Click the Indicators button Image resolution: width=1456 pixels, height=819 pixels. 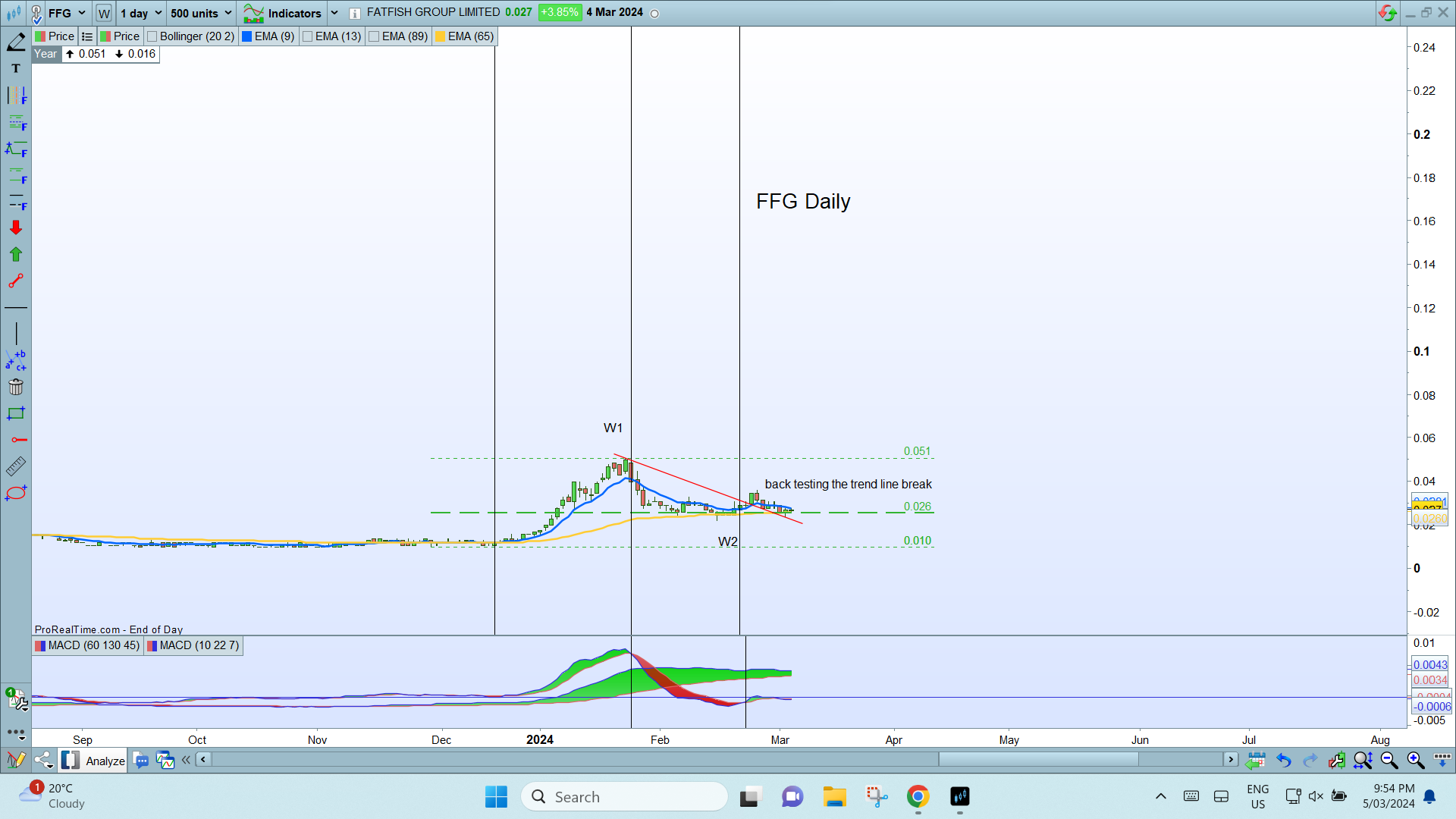283,13
